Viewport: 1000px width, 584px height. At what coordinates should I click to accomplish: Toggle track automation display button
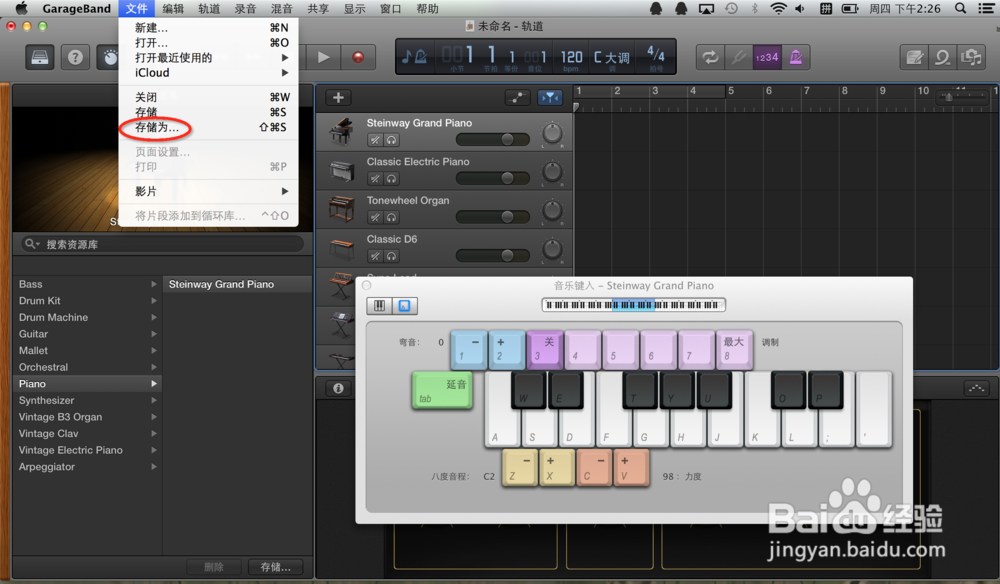tap(517, 98)
